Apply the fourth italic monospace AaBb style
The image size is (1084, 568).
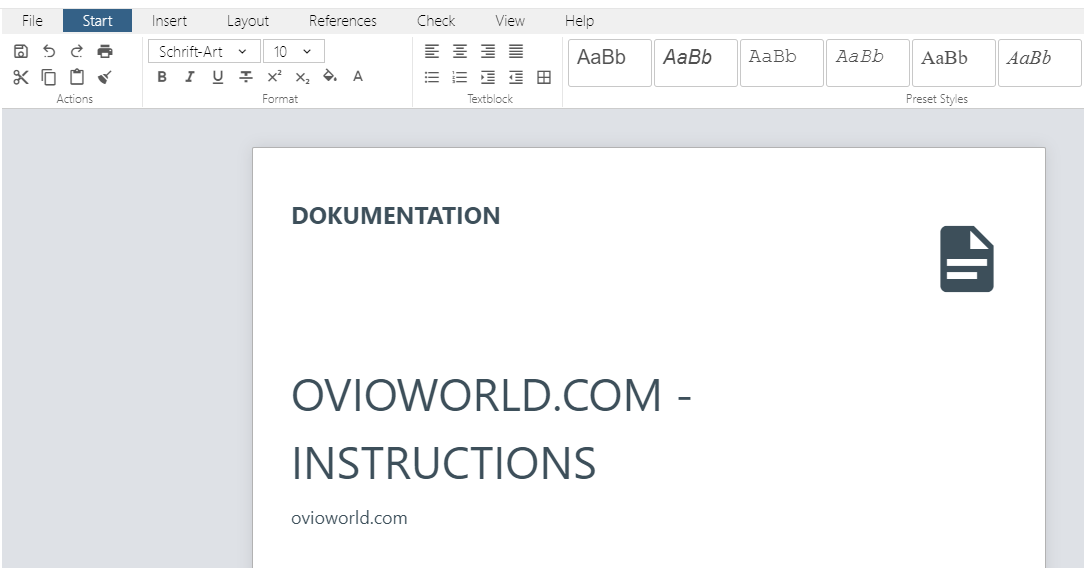[868, 63]
